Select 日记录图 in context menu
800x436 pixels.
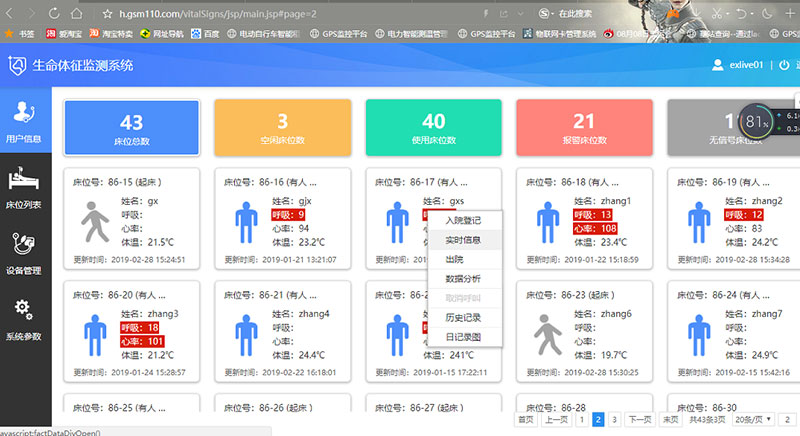(463, 337)
